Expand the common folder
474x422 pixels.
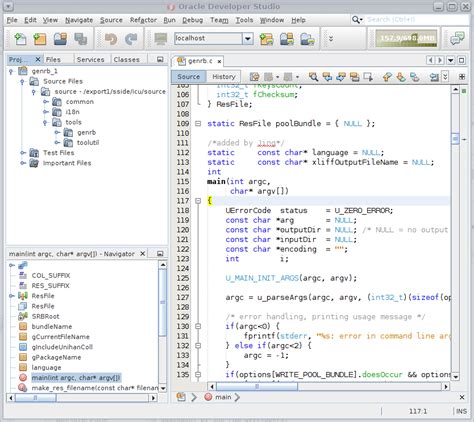pos(46,102)
